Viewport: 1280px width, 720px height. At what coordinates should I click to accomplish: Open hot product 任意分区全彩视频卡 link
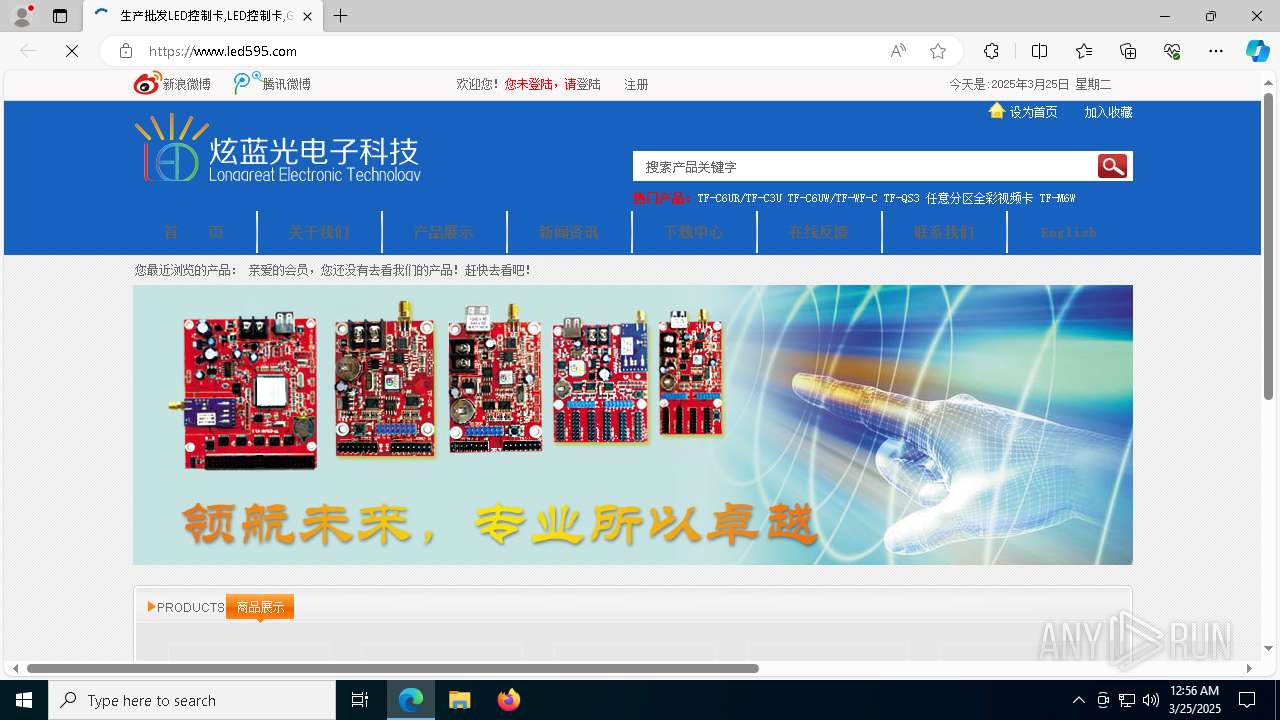(x=980, y=198)
